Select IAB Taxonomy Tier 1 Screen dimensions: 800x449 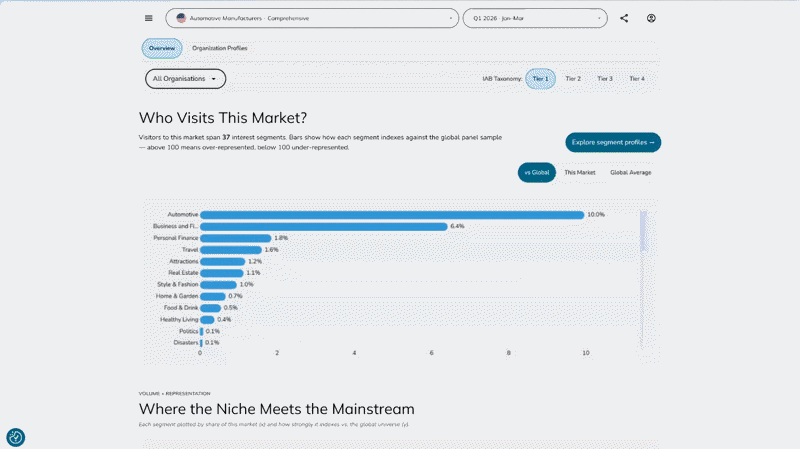(540, 79)
